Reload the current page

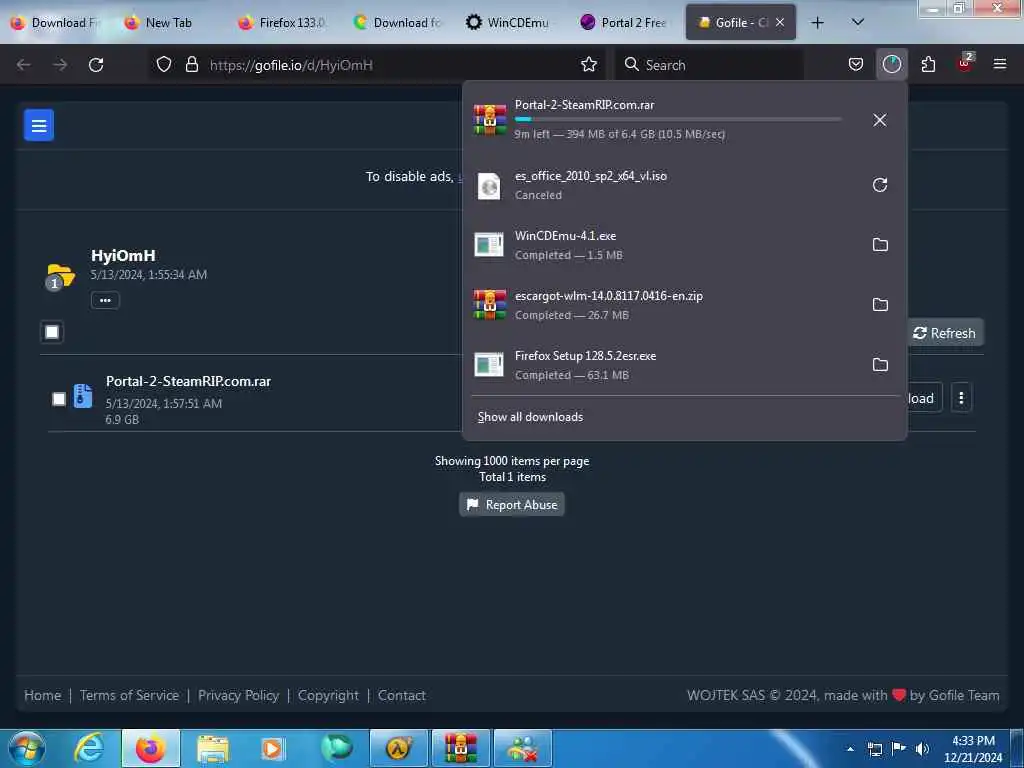pyautogui.click(x=96, y=65)
